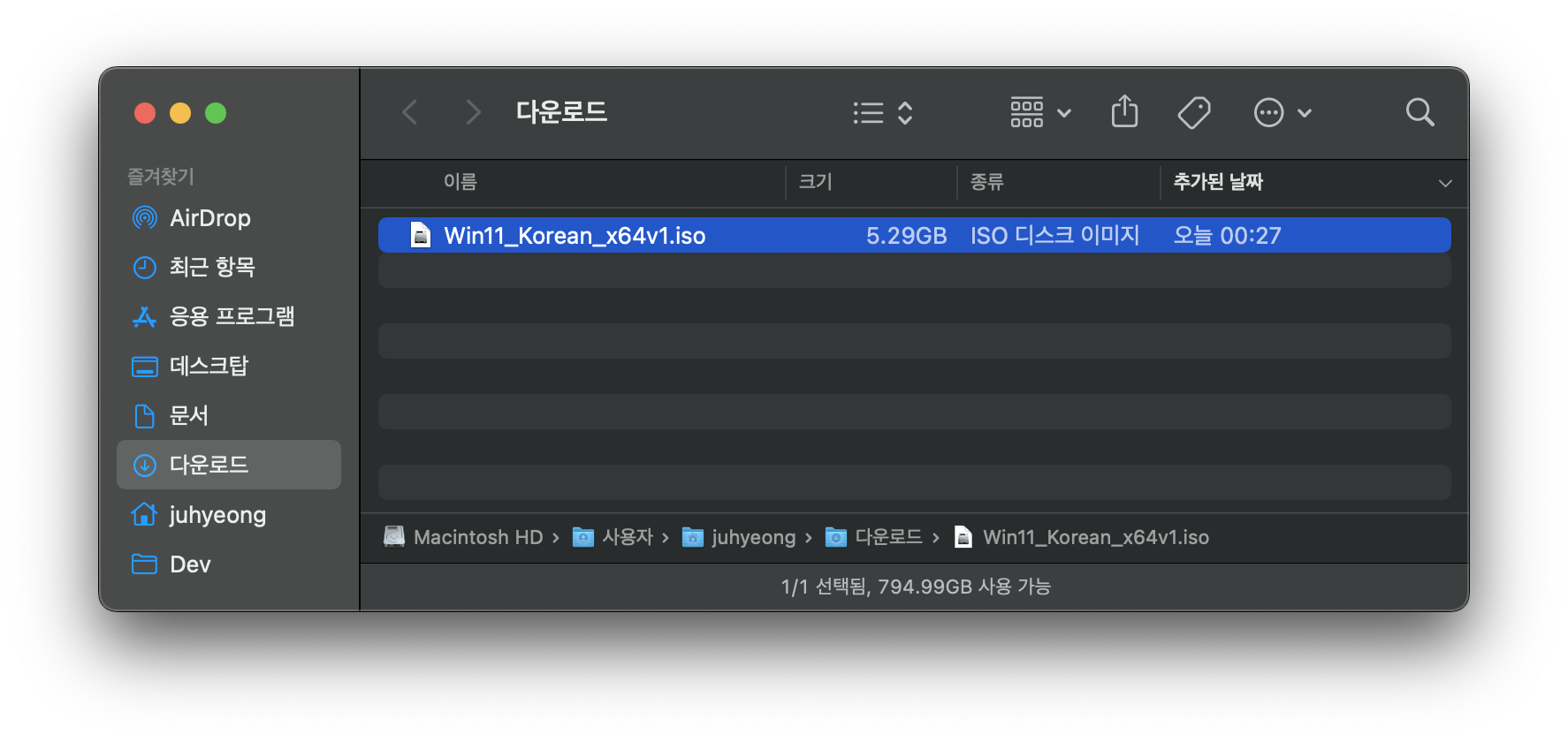Sort by the 종류 column header

point(987,182)
